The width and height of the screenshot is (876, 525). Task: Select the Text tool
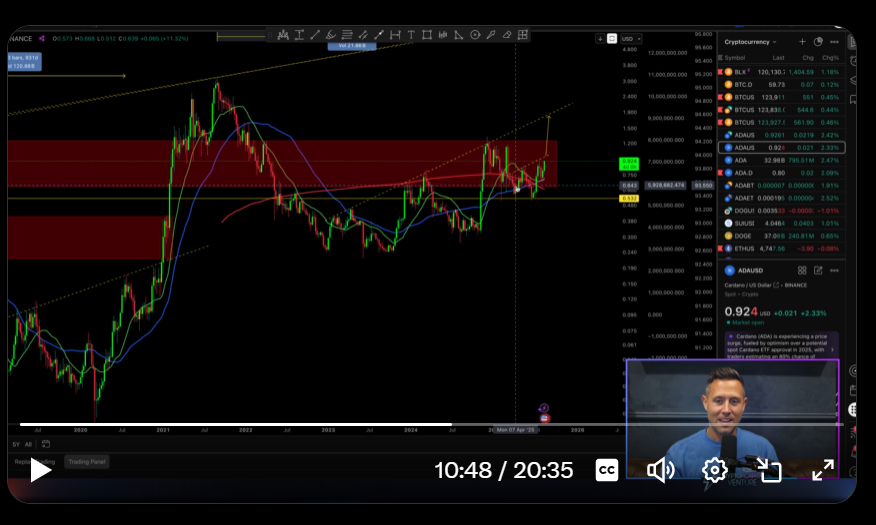click(411, 35)
